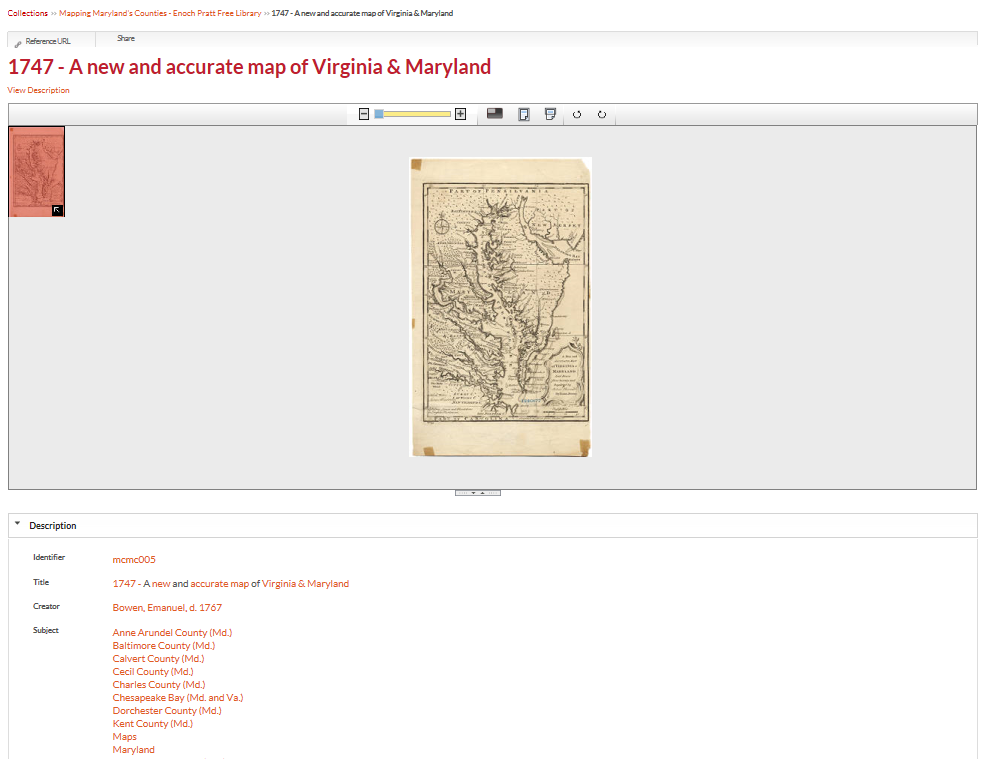
Task: Open the Dorchester County (Md.) subject
Action: 167,711
